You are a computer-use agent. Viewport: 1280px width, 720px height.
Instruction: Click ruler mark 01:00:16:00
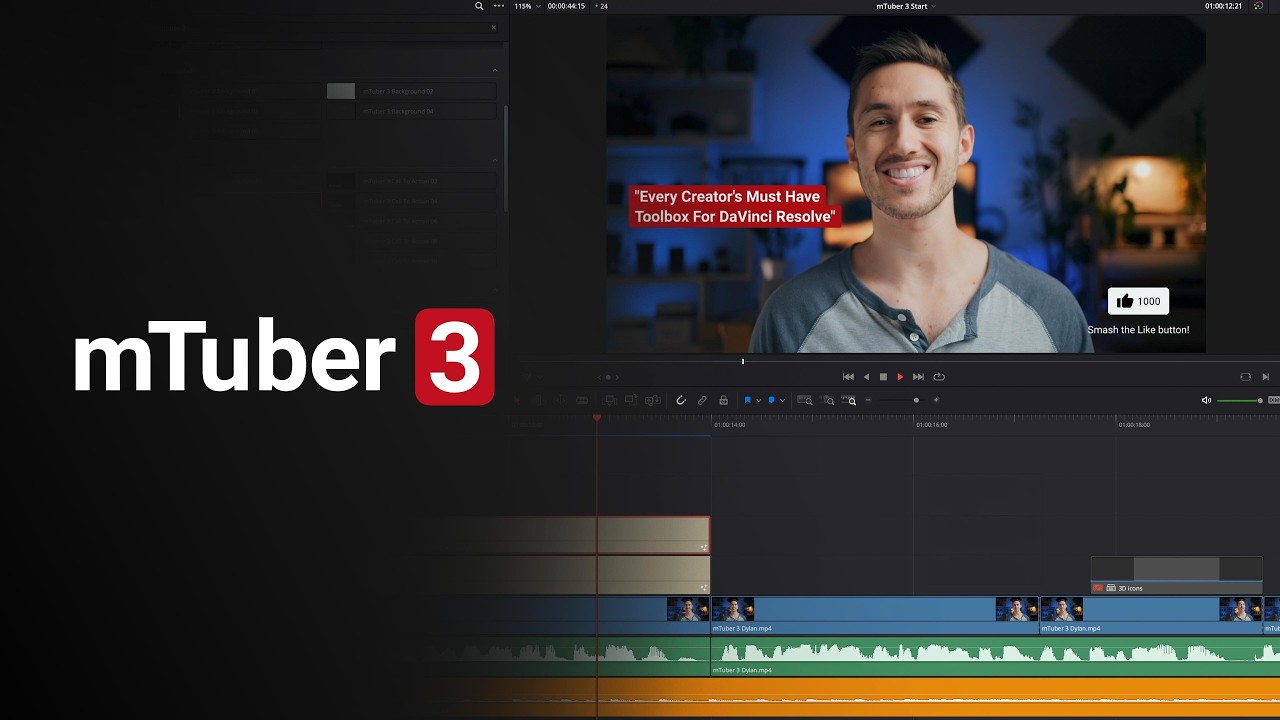(932, 425)
